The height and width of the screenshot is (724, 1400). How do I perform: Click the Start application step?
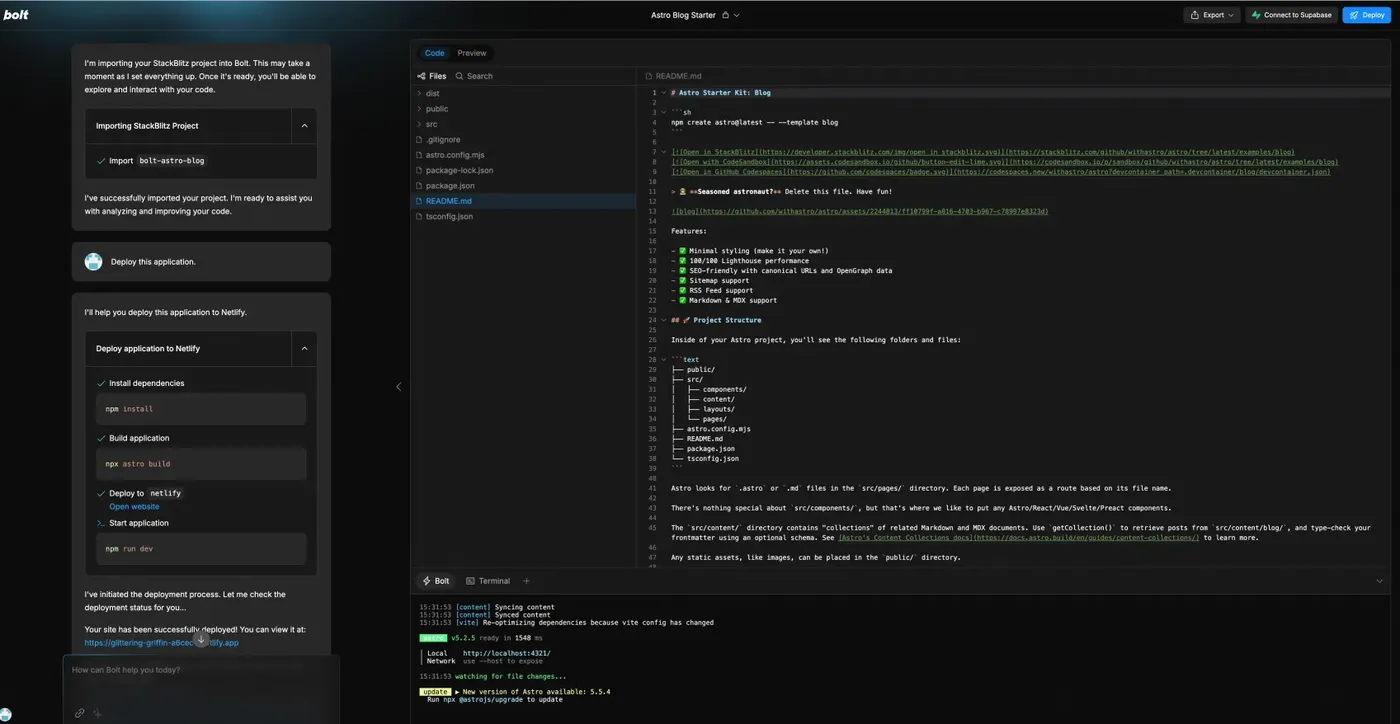tap(139, 523)
